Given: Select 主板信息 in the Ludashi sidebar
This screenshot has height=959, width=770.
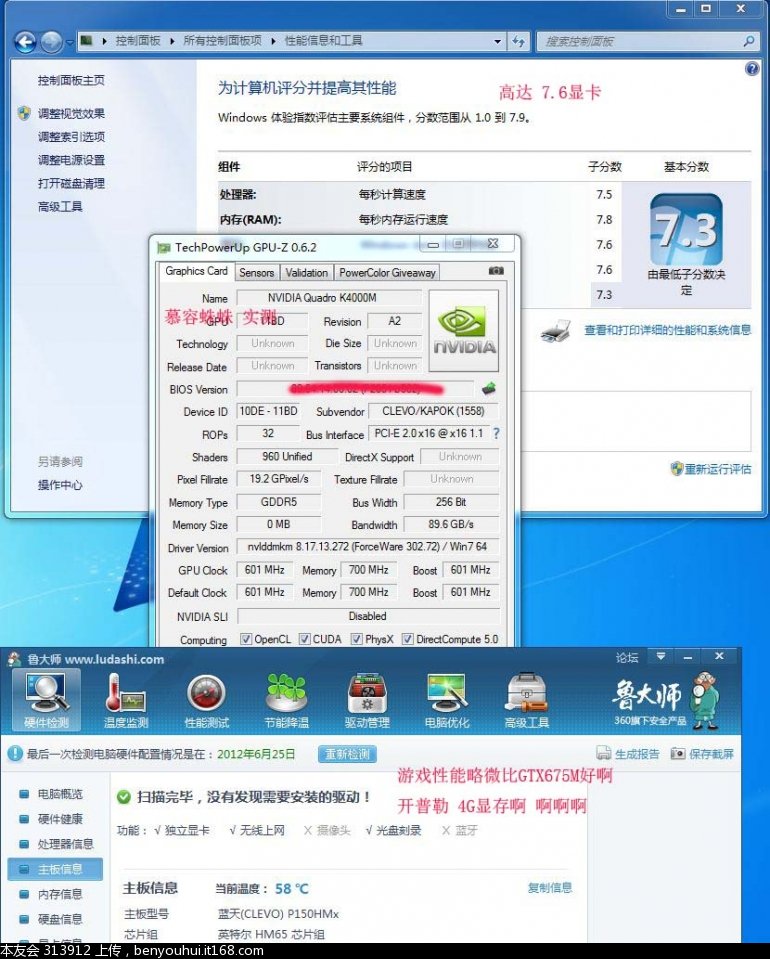Looking at the screenshot, I should tap(55, 869).
